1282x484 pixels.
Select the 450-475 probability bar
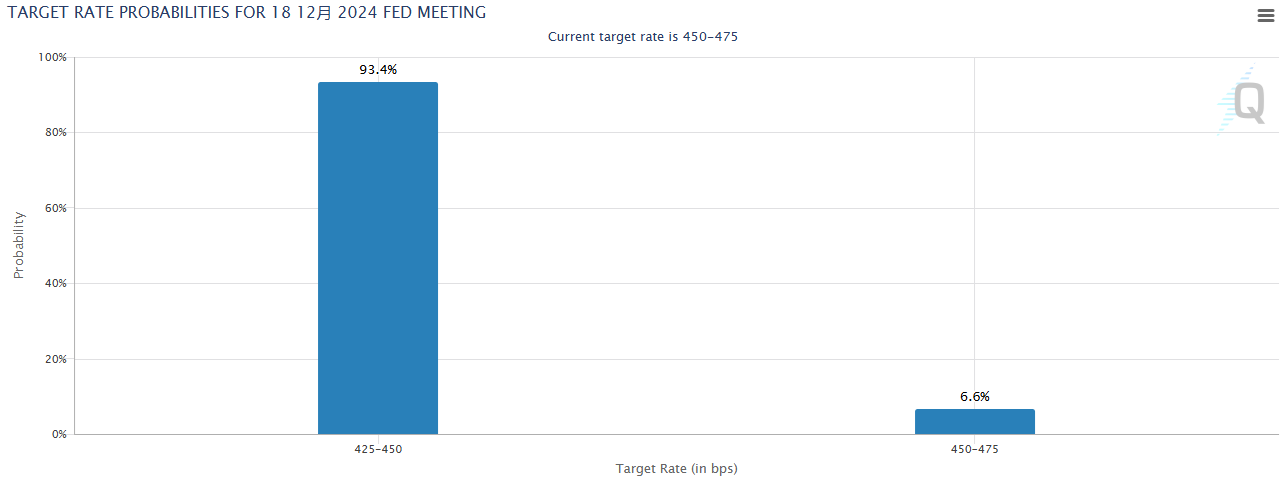[974, 421]
